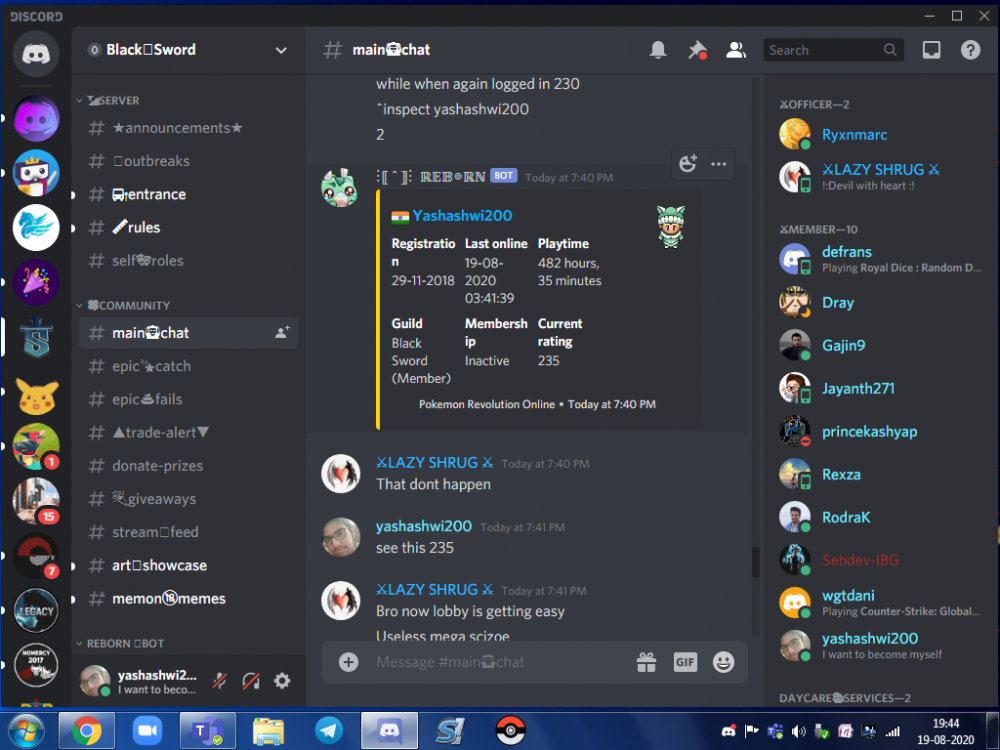
Task: Toggle member list visibility
Action: (x=736, y=50)
